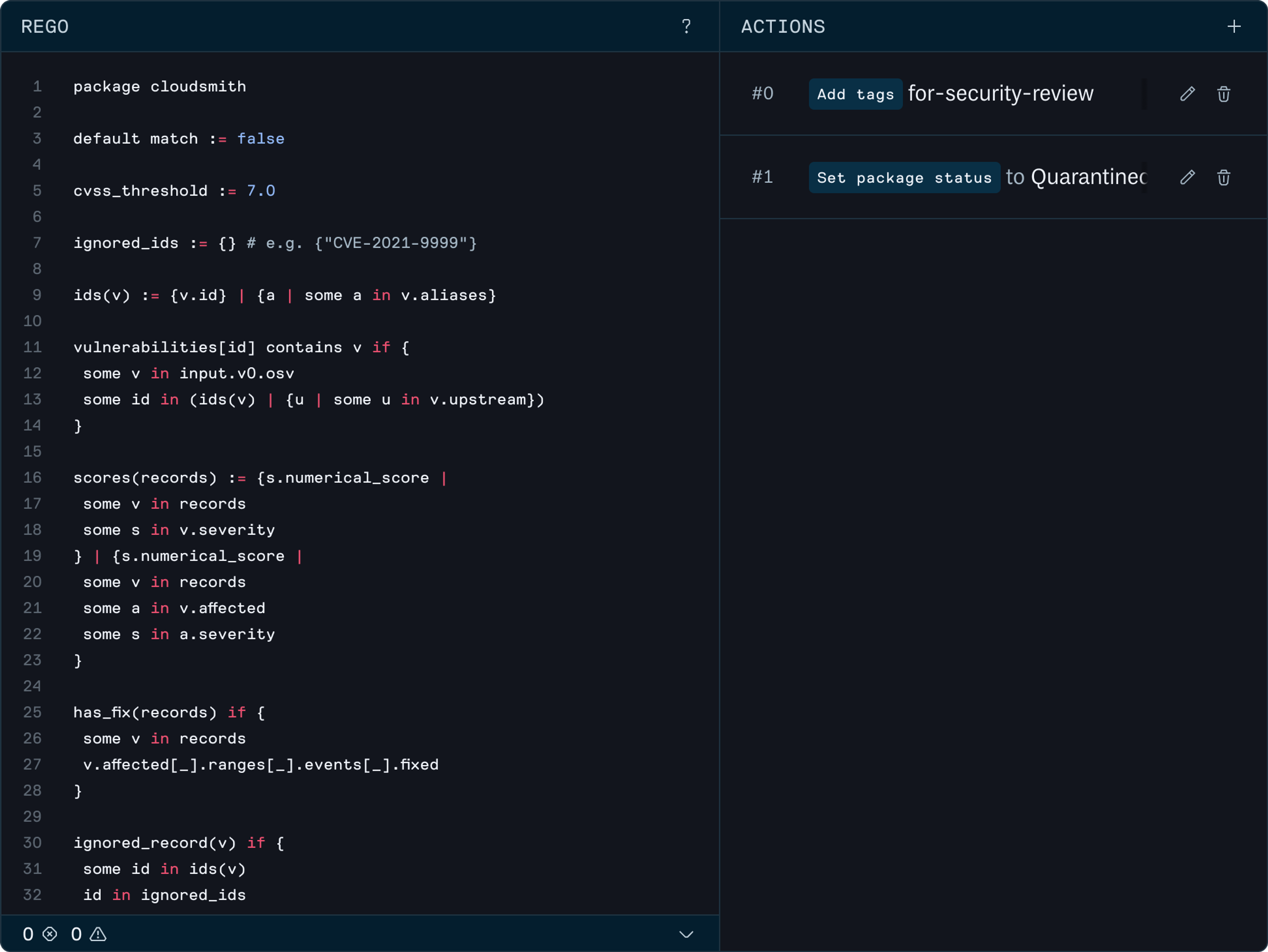Click action number #0 label
This screenshot has height=952, width=1268.
pyautogui.click(x=762, y=93)
